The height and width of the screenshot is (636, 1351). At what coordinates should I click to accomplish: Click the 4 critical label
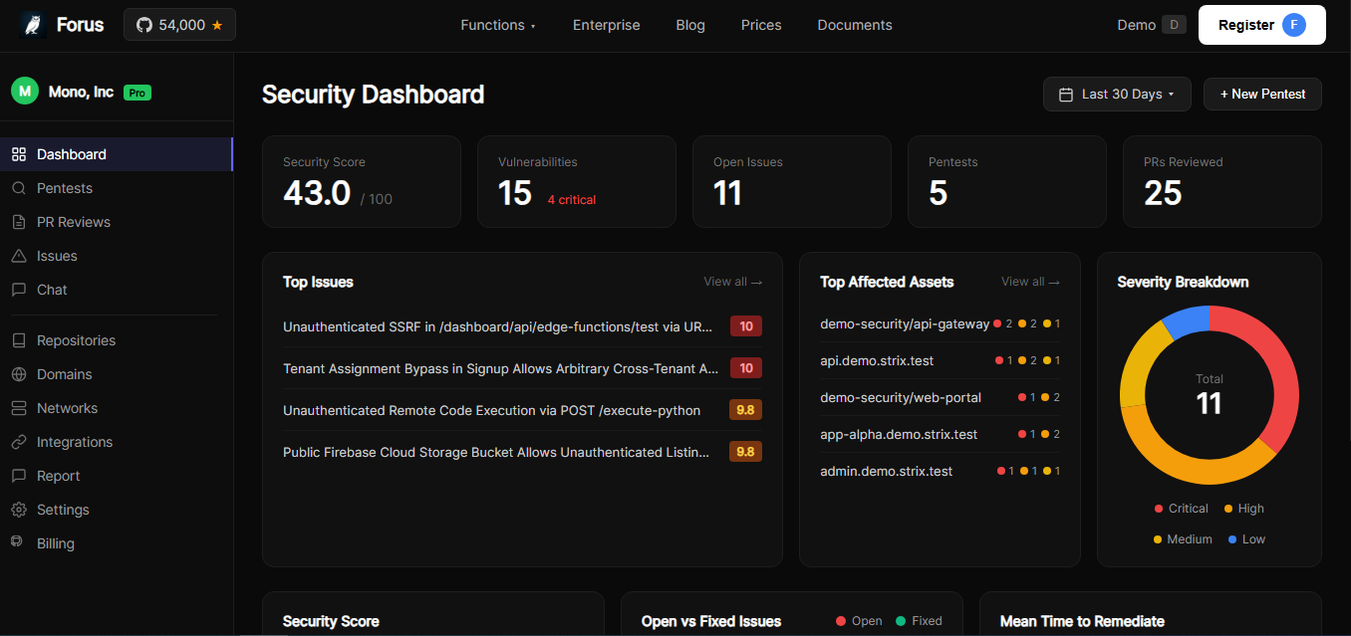coord(571,200)
